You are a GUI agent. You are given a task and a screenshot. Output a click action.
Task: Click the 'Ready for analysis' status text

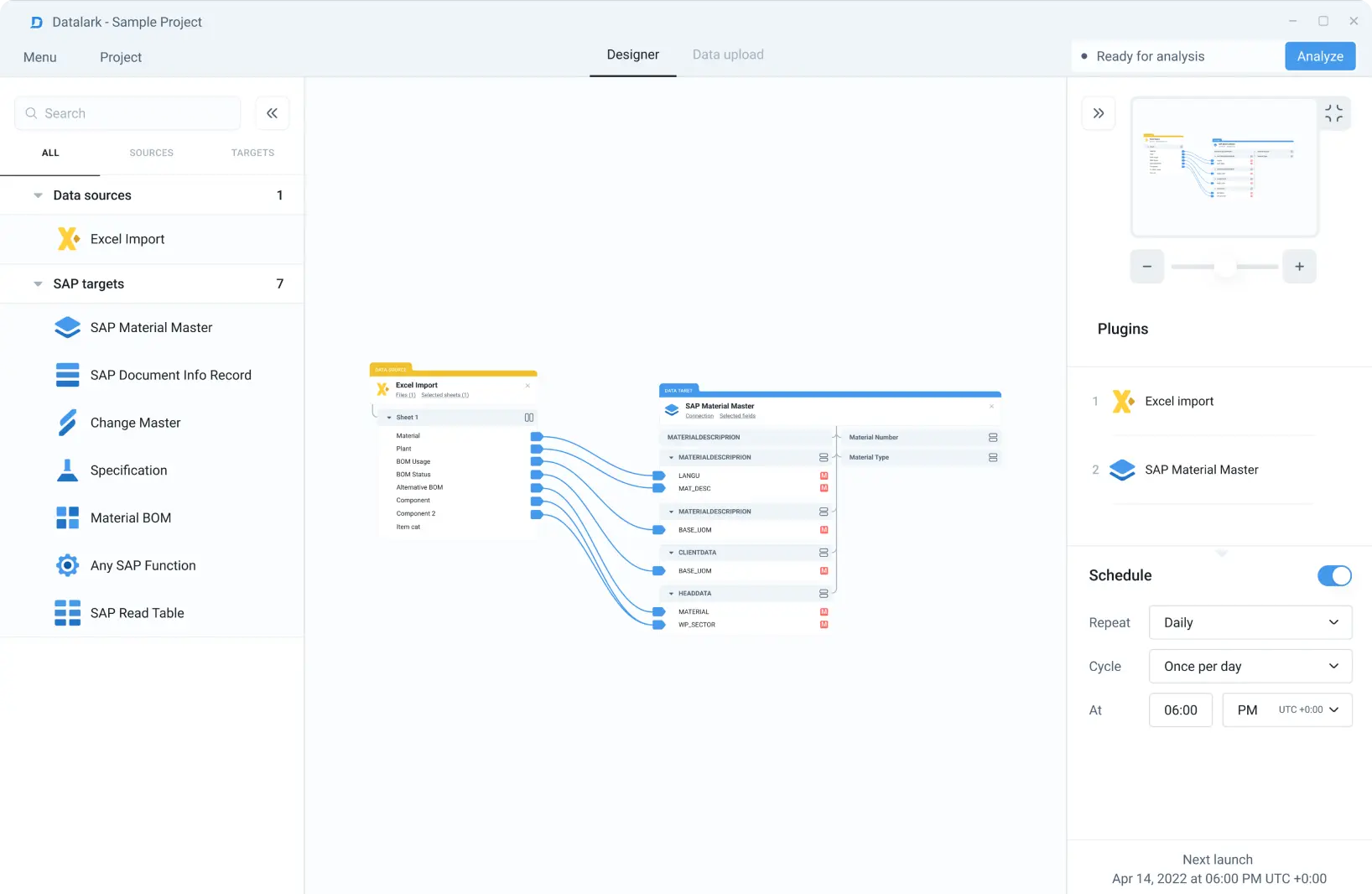tap(1151, 56)
